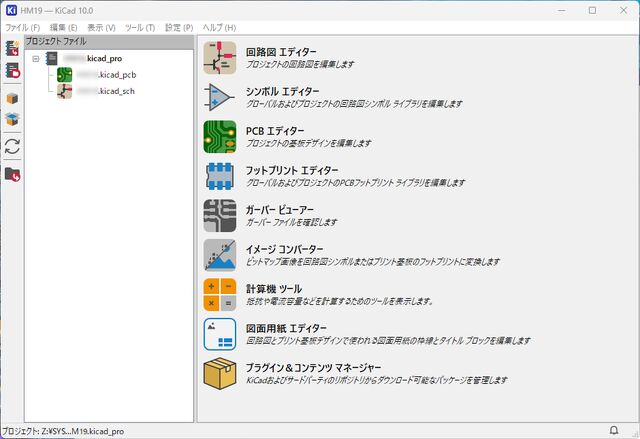Launch the Gerber Viewer gray icon

point(220,215)
